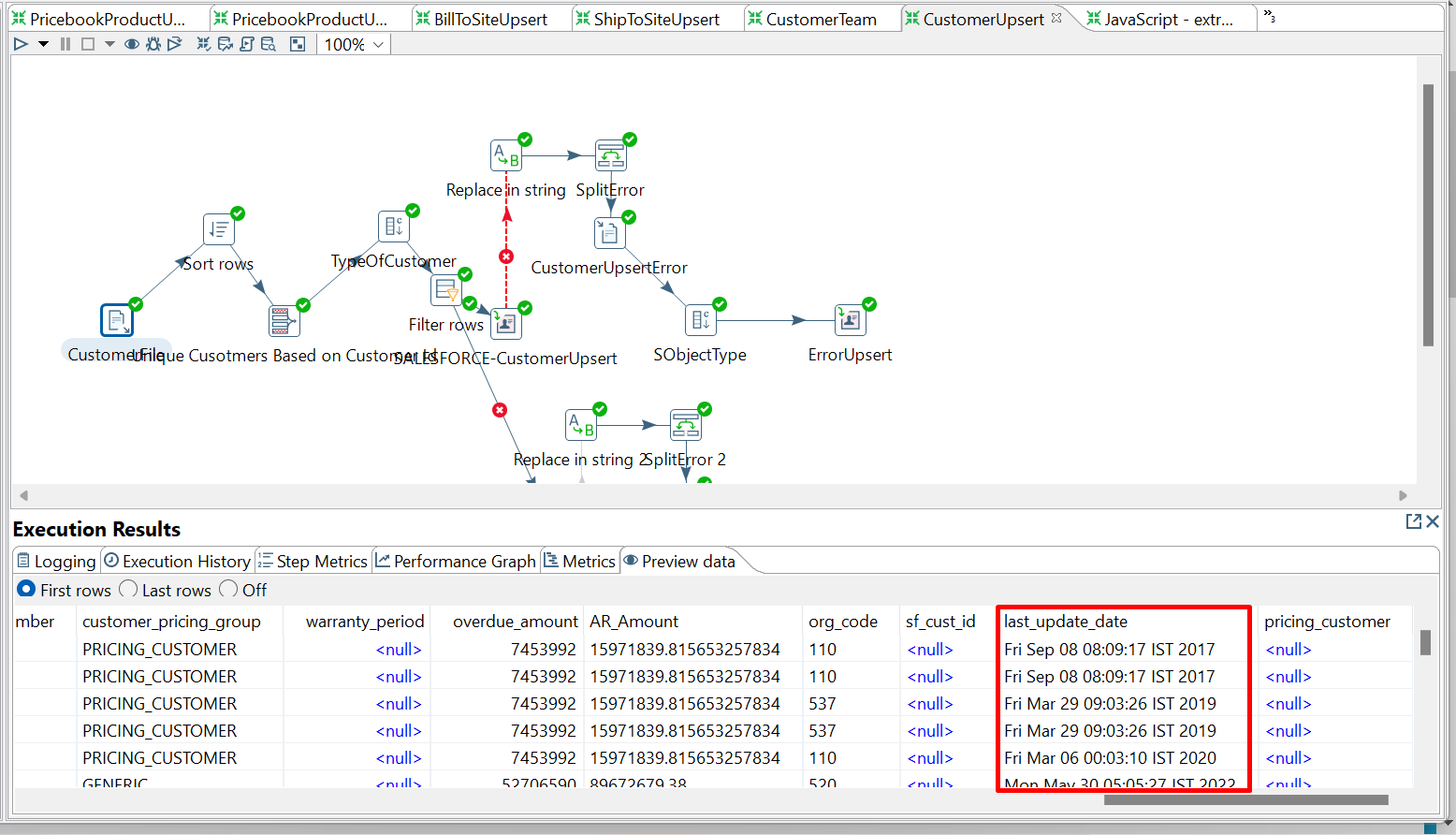The image size is (1456, 835).
Task: Select the Sort rows step icon
Action: 219,229
